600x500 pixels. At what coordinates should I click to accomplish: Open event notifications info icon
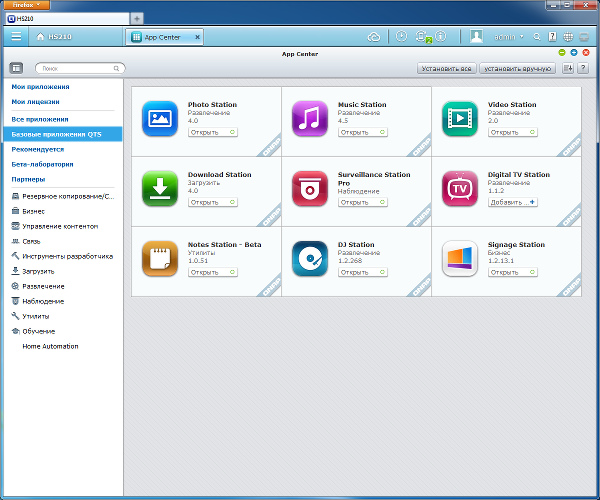tap(441, 36)
